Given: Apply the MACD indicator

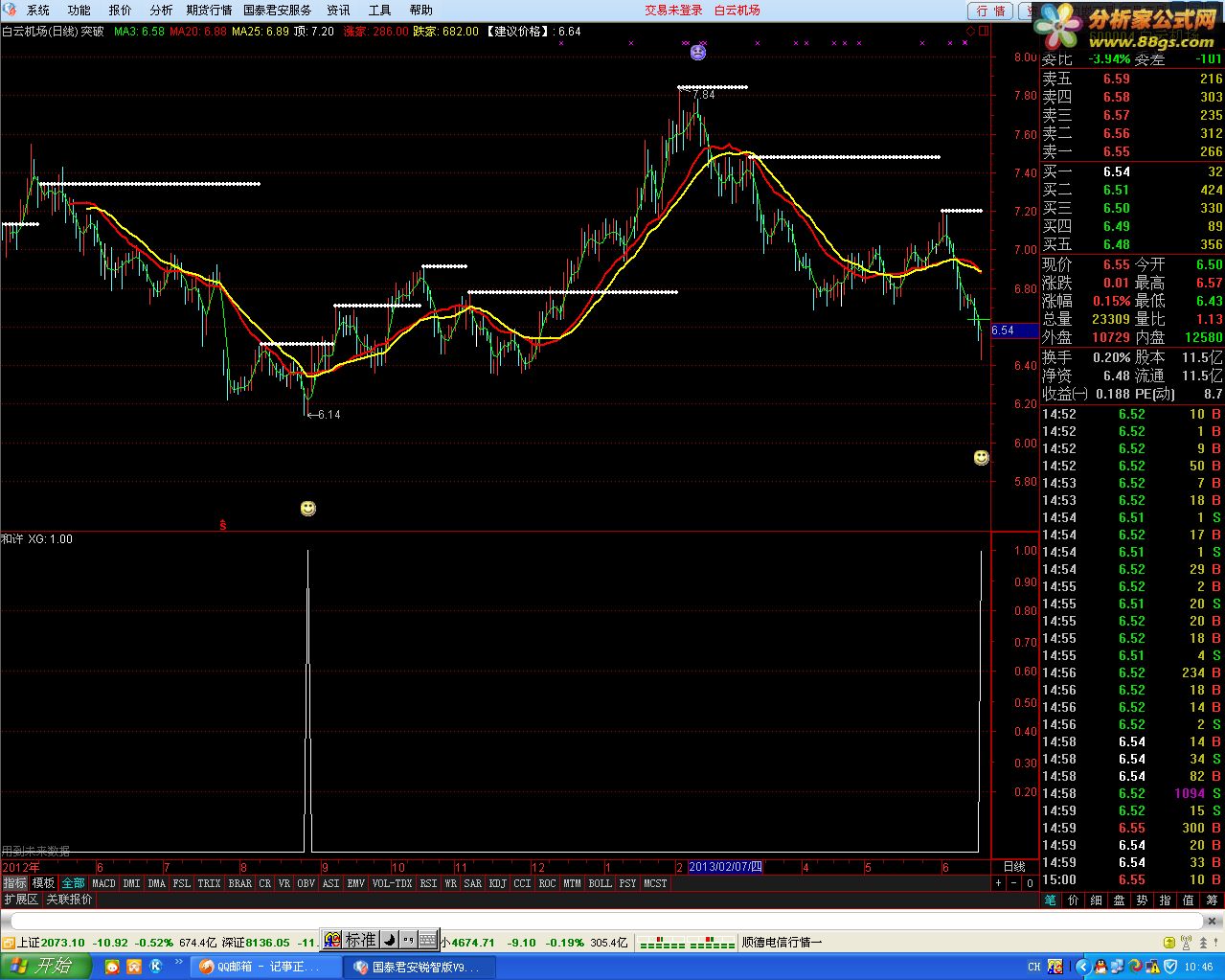Looking at the screenshot, I should [x=103, y=883].
